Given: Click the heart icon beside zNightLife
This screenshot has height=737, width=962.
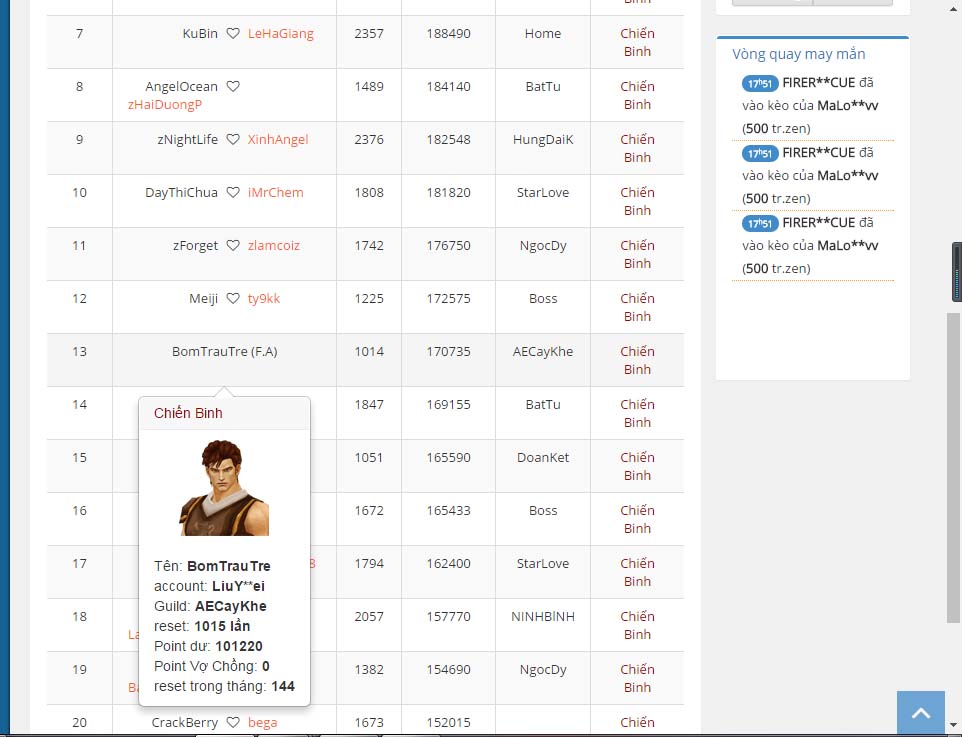Looking at the screenshot, I should point(233,140).
